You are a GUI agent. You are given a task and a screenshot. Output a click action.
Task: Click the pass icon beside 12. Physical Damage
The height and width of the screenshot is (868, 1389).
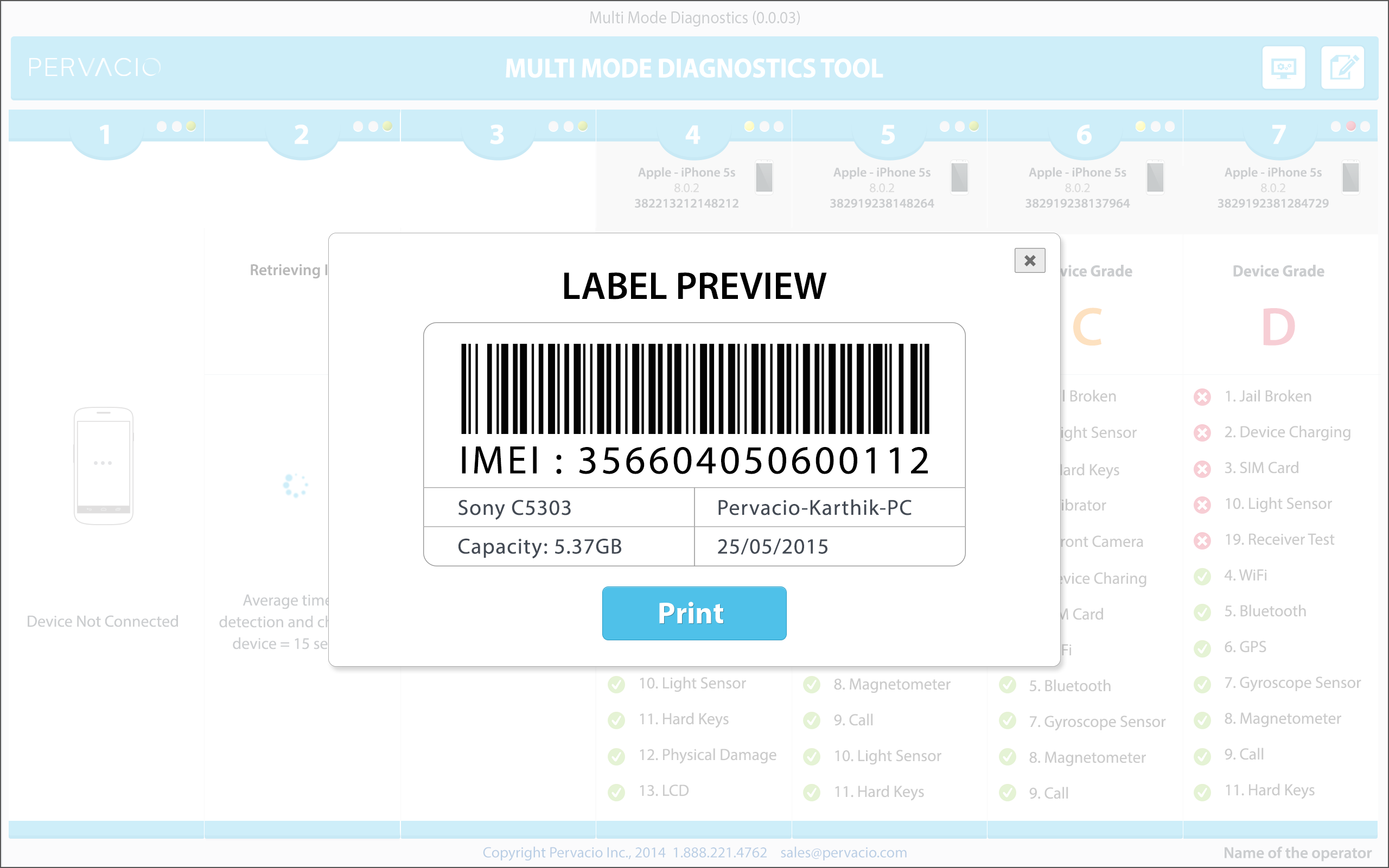616,756
